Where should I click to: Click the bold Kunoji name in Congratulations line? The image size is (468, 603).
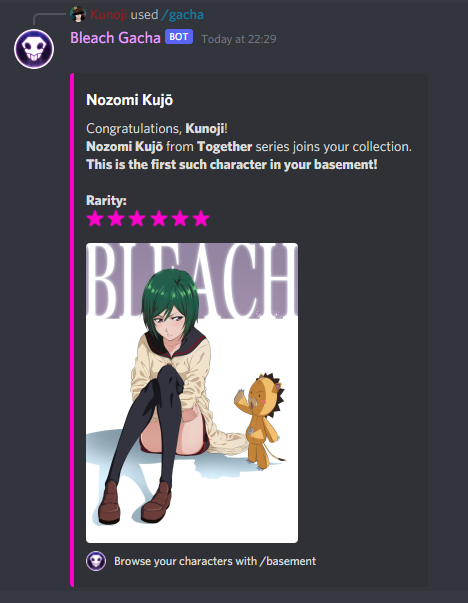tap(205, 128)
